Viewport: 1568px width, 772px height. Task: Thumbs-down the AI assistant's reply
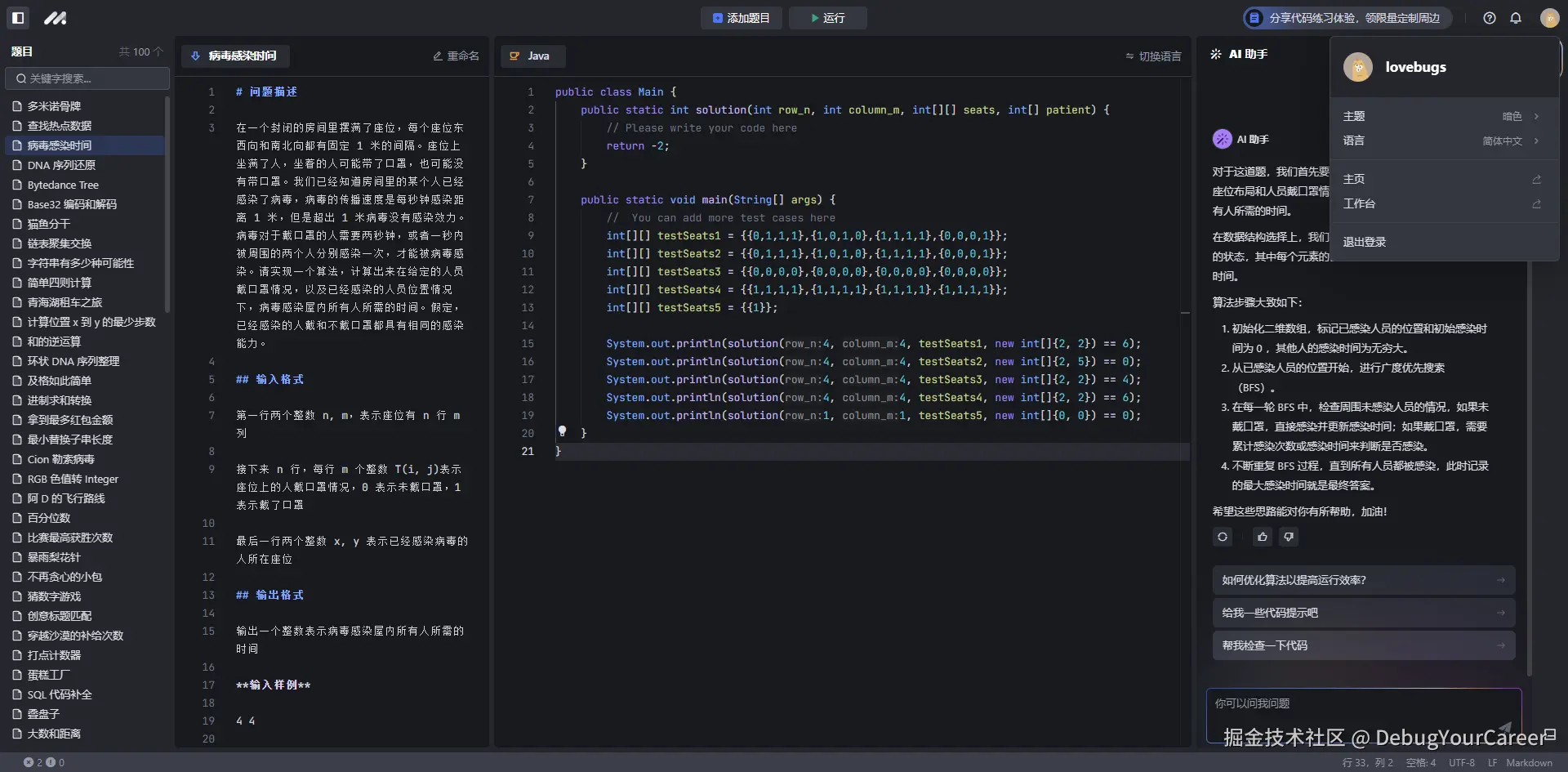pyautogui.click(x=1289, y=537)
